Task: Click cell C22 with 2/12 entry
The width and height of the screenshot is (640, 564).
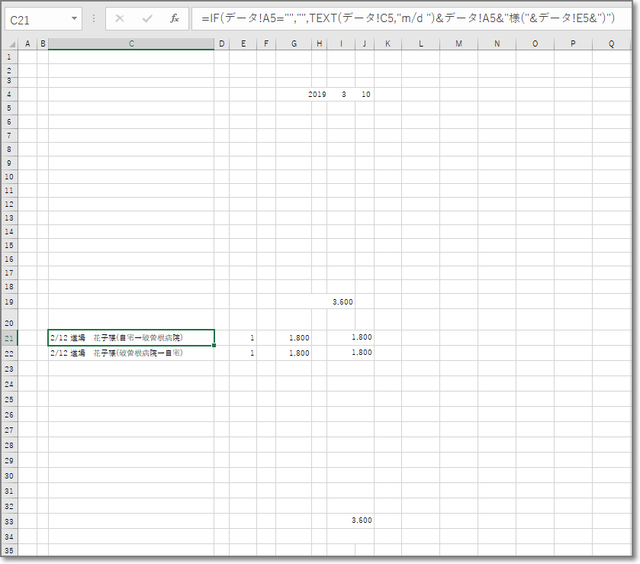Action: (x=131, y=353)
